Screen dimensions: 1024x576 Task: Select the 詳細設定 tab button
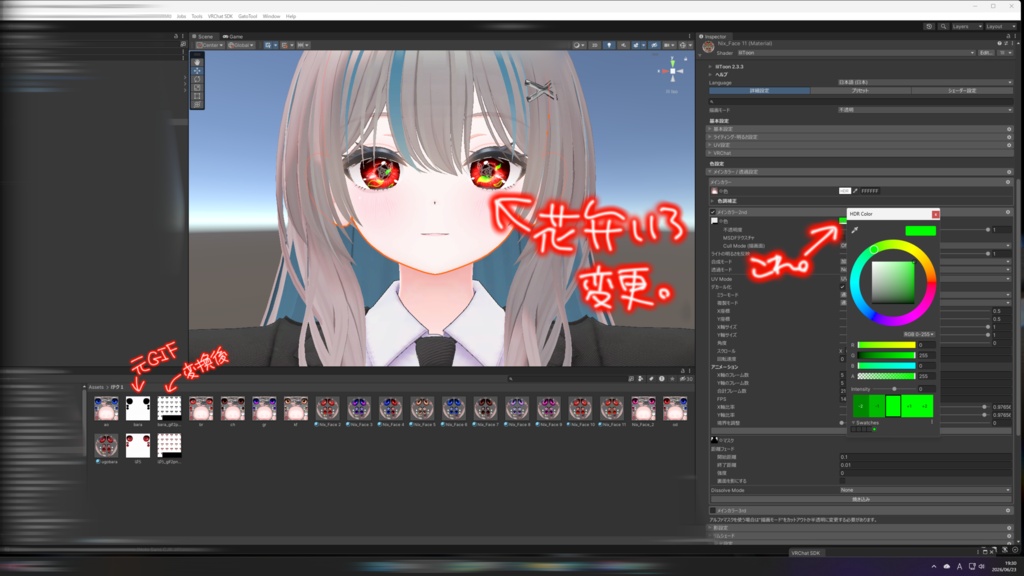(x=760, y=91)
